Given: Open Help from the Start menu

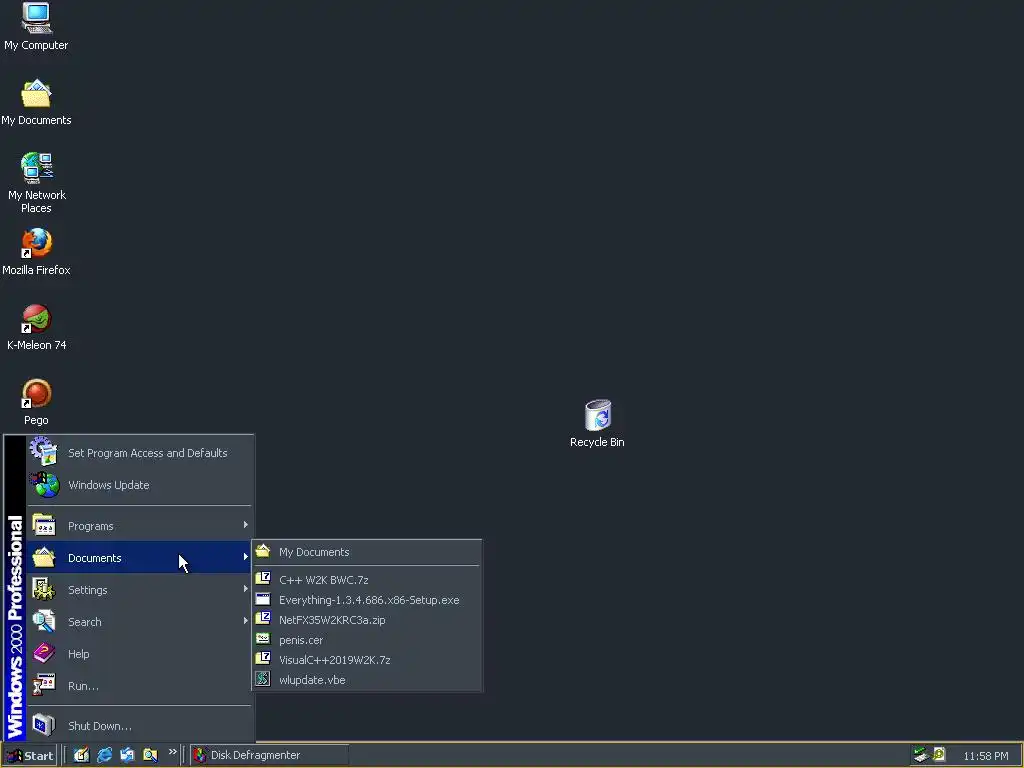Looking at the screenshot, I should tap(139, 654).
